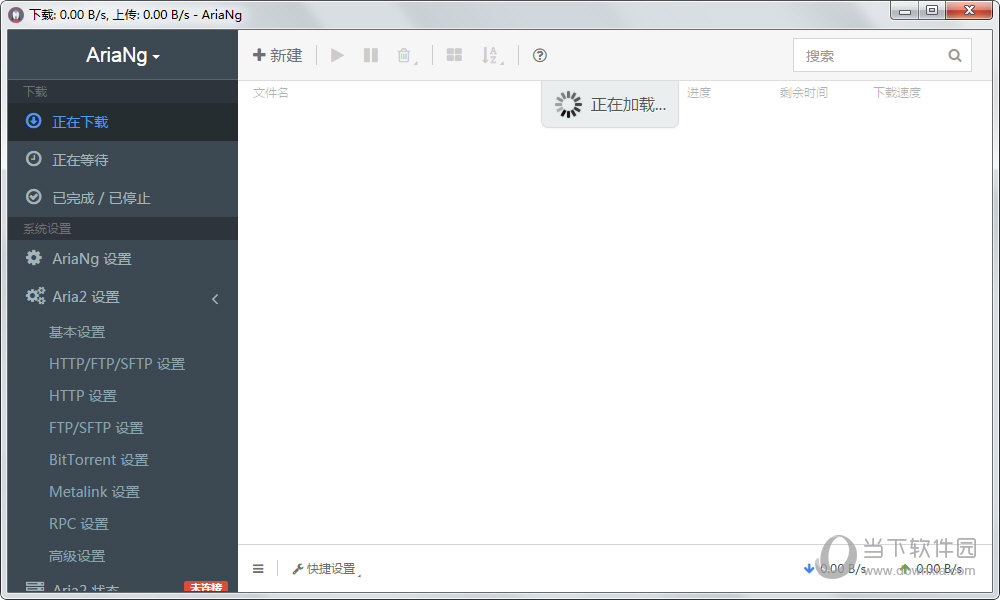The image size is (1000, 600).
Task: Click the 未连接 status badge
Action: click(205, 587)
